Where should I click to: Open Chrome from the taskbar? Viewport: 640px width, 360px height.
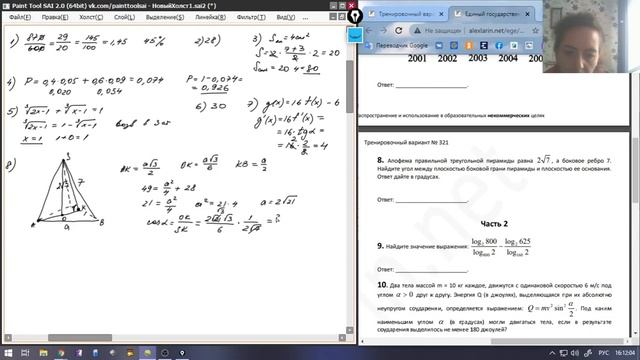tap(61, 353)
